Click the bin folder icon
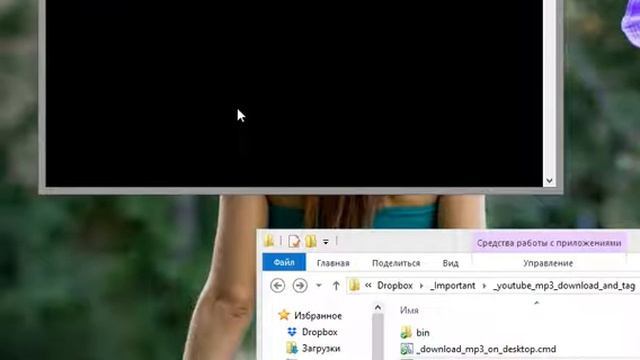Image resolution: width=640 pixels, height=360 pixels. tap(406, 332)
